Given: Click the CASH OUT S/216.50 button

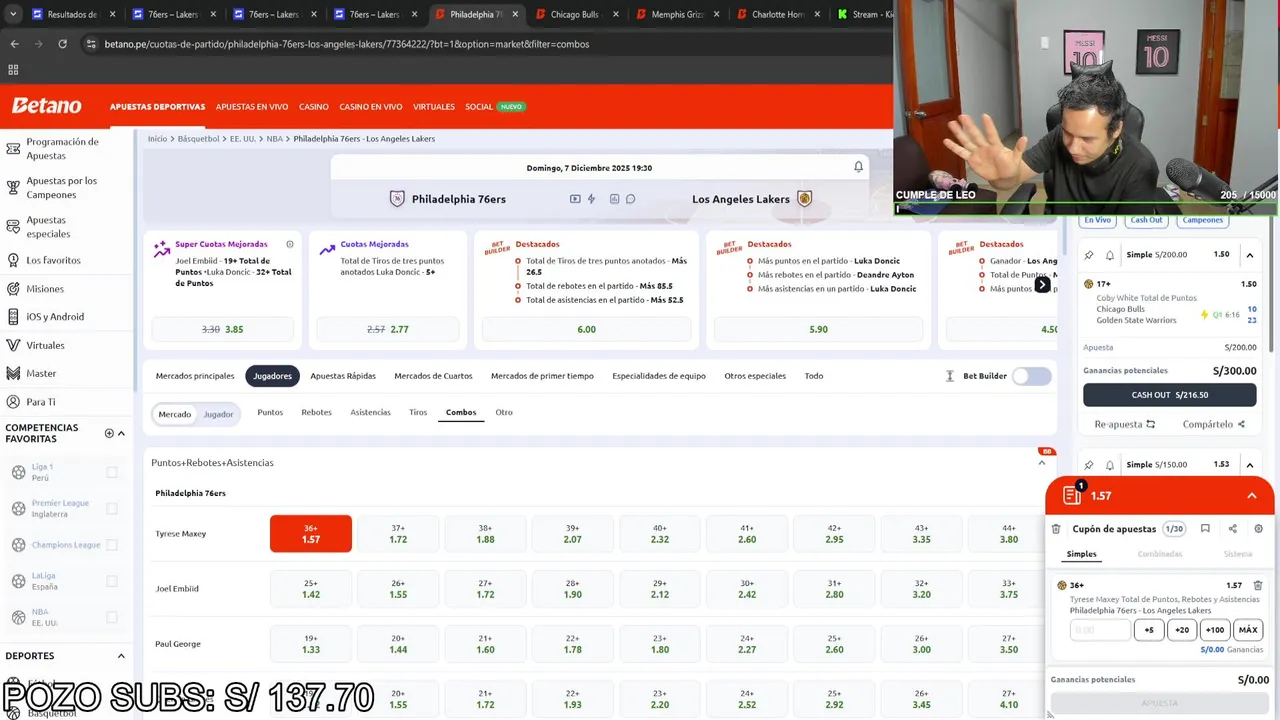Looking at the screenshot, I should click(x=1169, y=395).
